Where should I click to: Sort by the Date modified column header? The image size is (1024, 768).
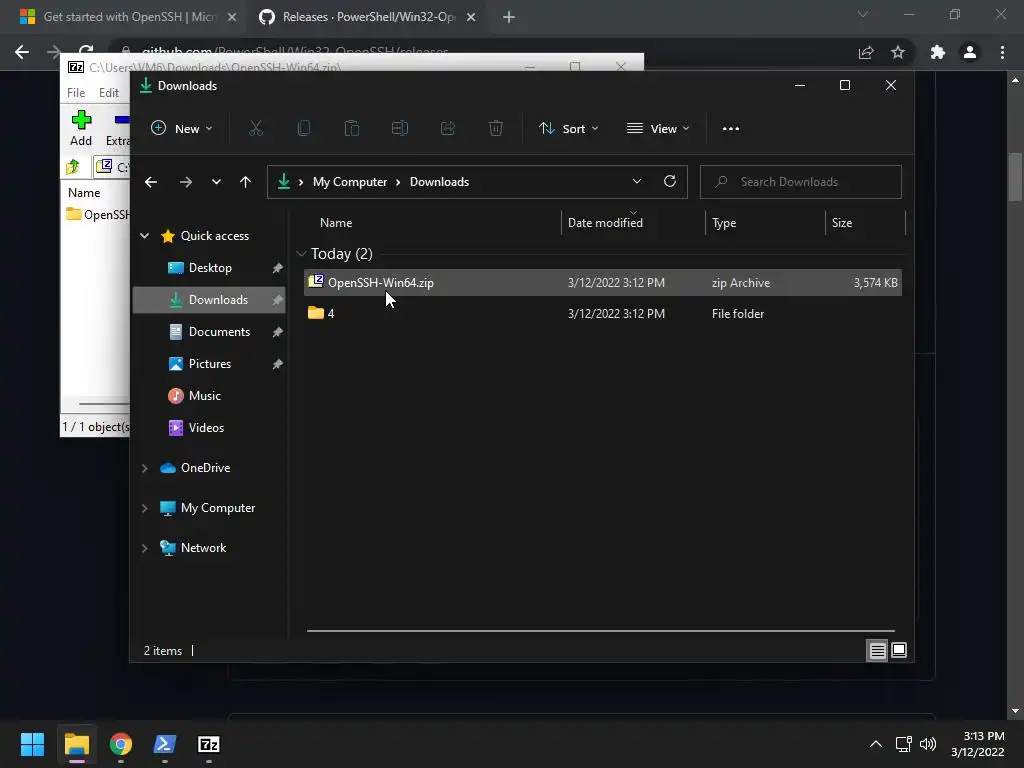pos(605,223)
